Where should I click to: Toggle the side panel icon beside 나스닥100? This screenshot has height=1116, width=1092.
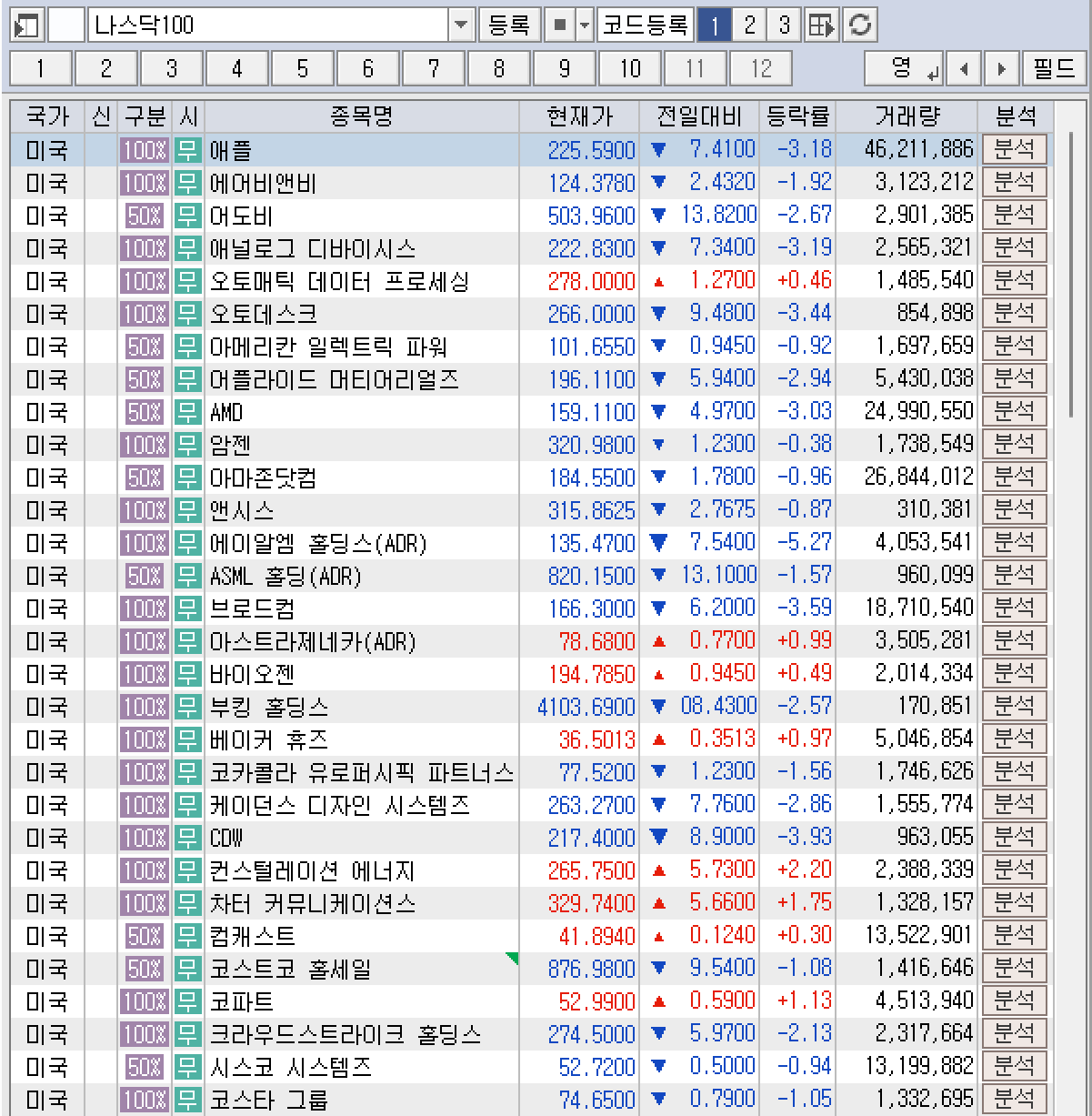[27, 25]
